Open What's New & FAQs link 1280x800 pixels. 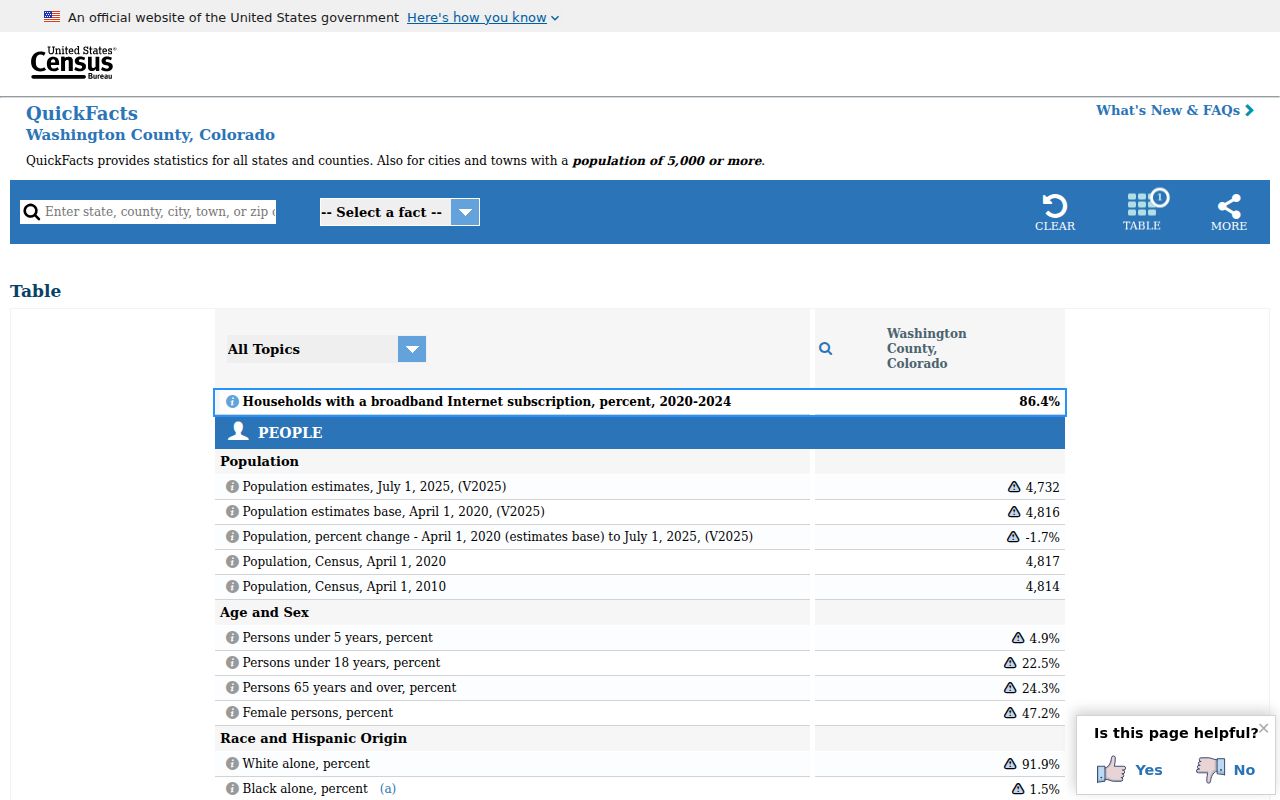click(1175, 110)
